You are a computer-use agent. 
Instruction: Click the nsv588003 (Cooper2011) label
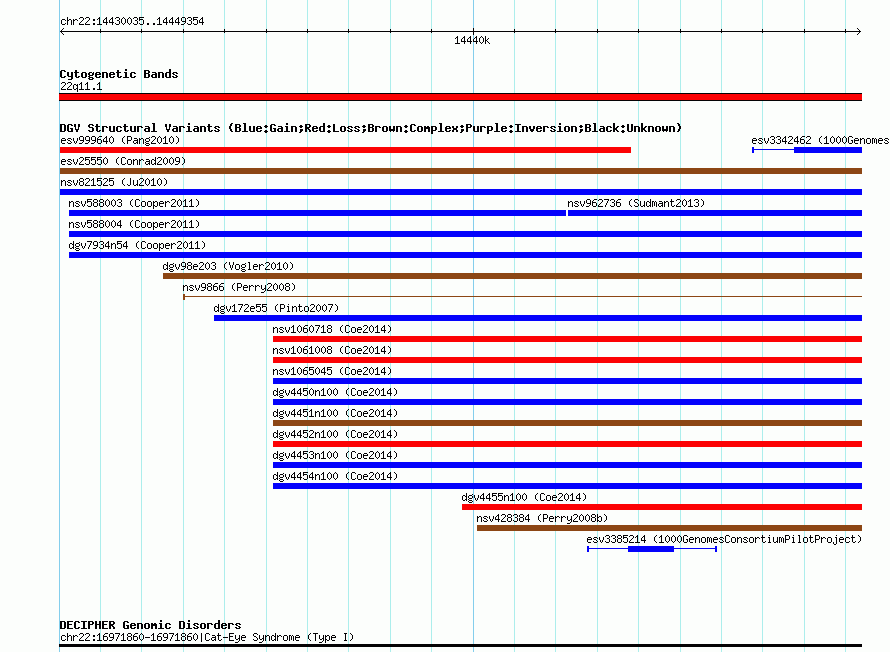pyautogui.click(x=134, y=203)
